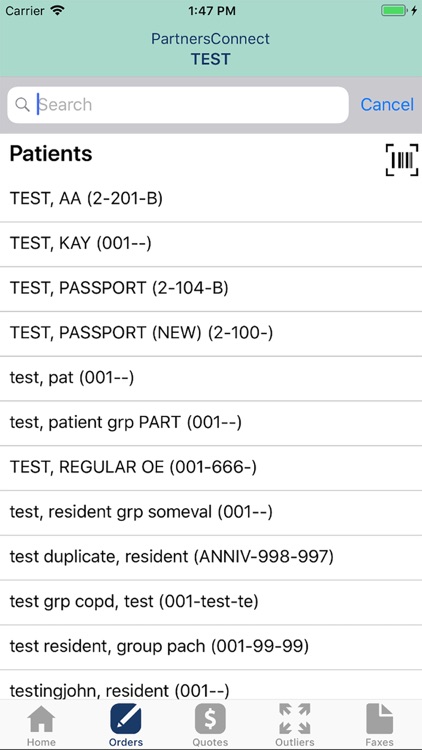The height and width of the screenshot is (750, 422).
Task: Choose TEST, PASSPORT (2-104-B) patient
Action: pos(211,288)
